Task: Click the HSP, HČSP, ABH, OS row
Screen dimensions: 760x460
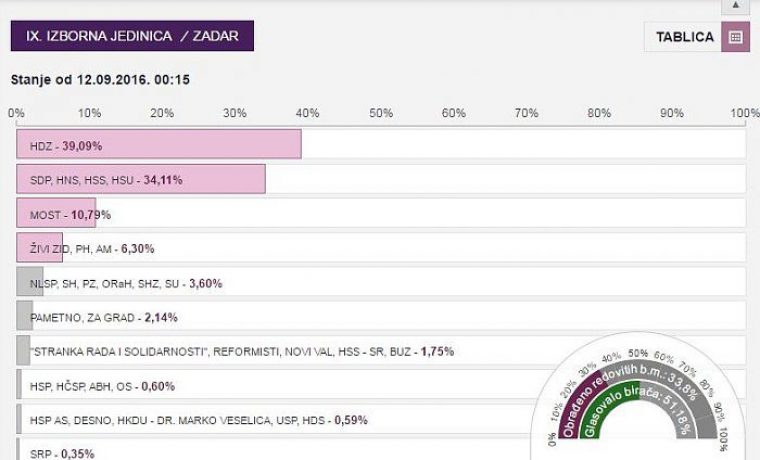Action: tap(381, 384)
